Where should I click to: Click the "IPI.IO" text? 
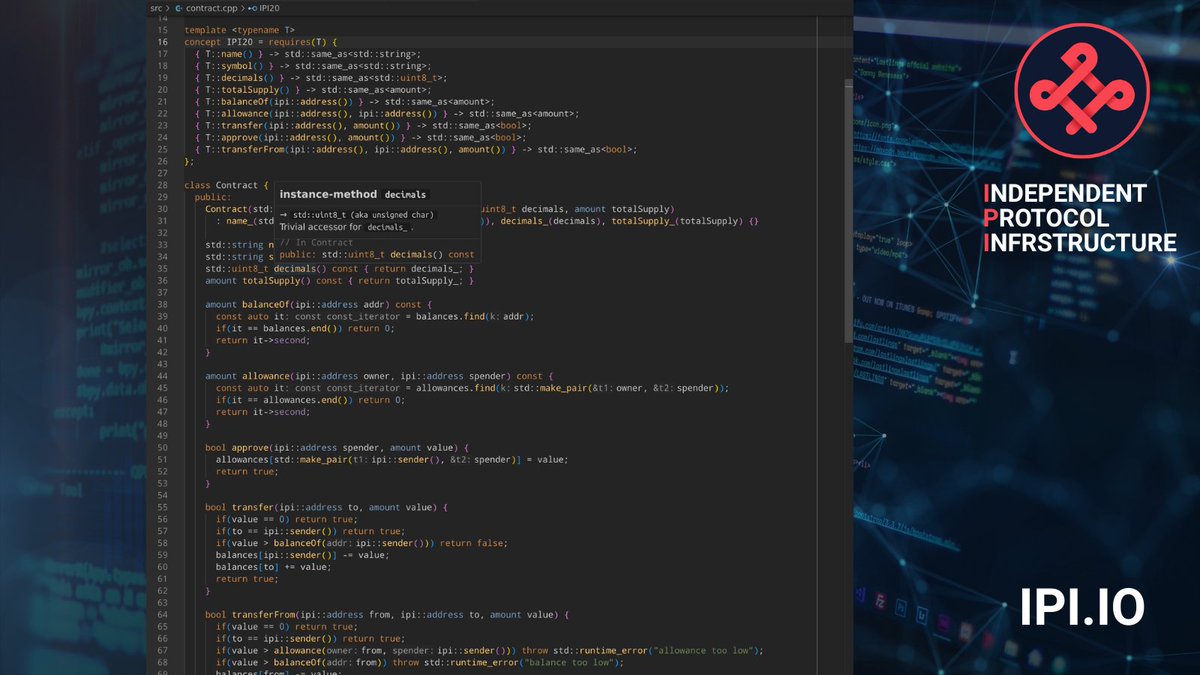pyautogui.click(x=1082, y=607)
